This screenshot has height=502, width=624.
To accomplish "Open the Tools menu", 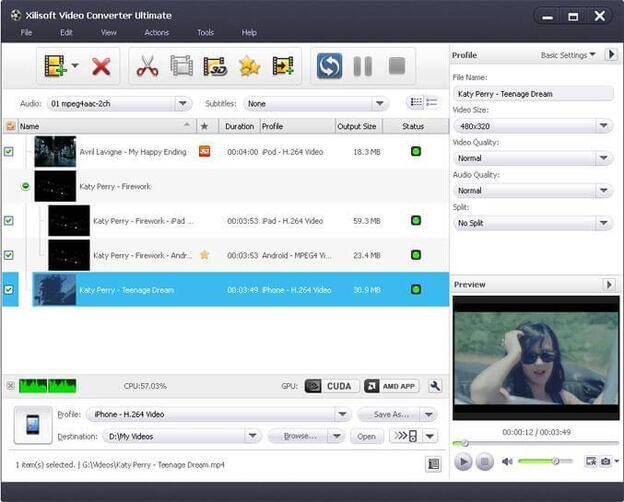I will click(205, 33).
